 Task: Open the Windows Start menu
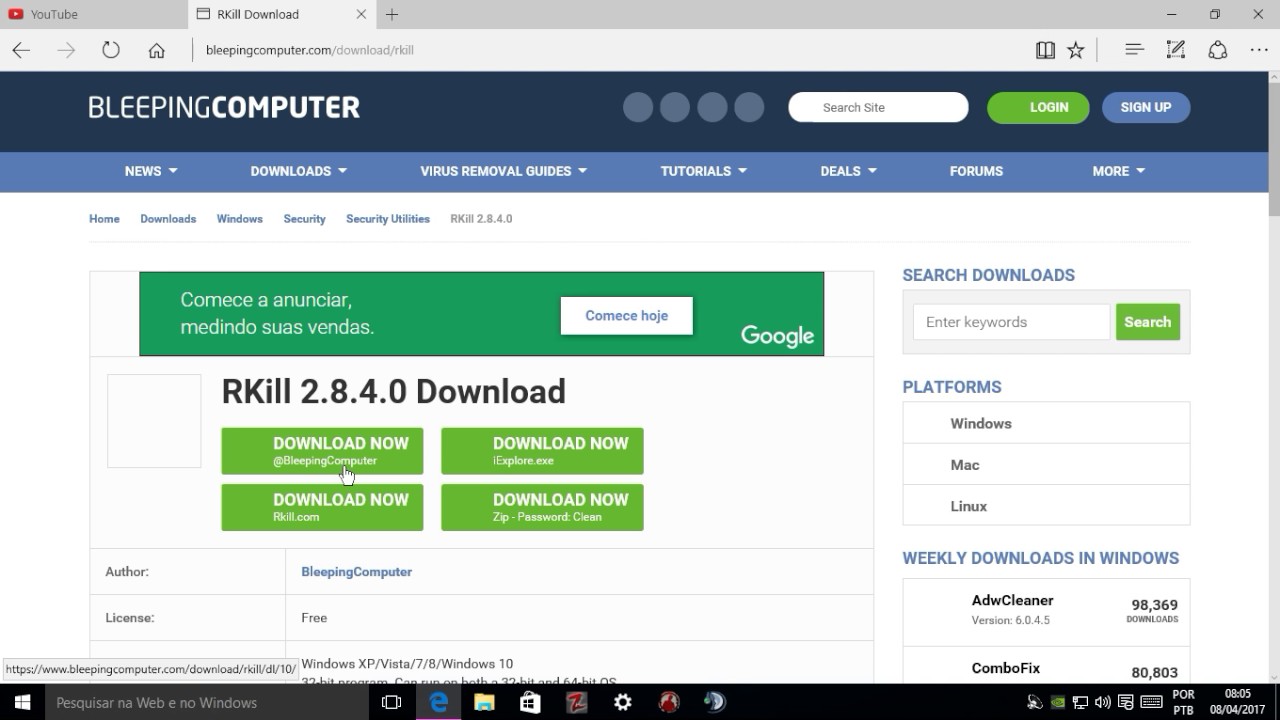click(x=22, y=702)
